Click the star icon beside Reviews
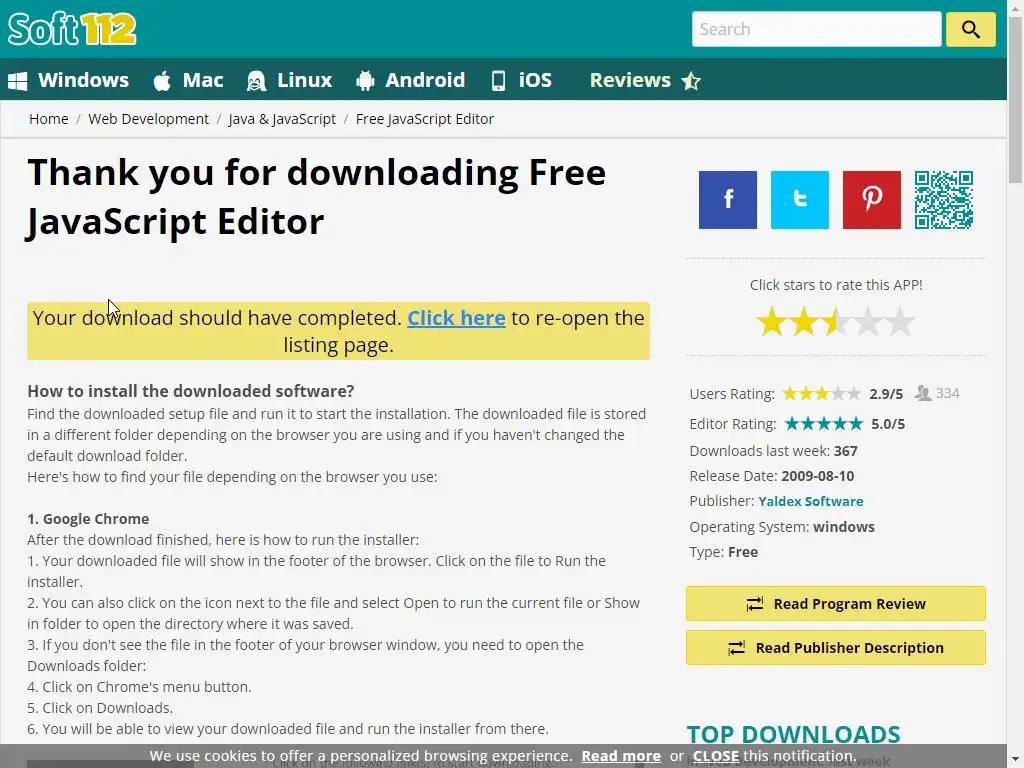The height and width of the screenshot is (768, 1024). coord(691,81)
